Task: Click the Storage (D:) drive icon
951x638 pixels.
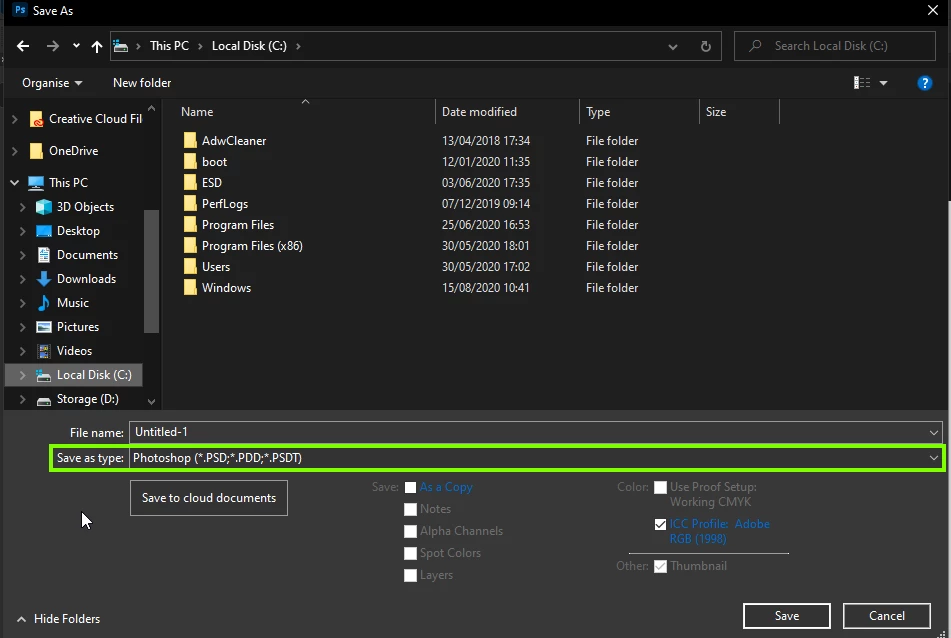Action: click(x=44, y=400)
